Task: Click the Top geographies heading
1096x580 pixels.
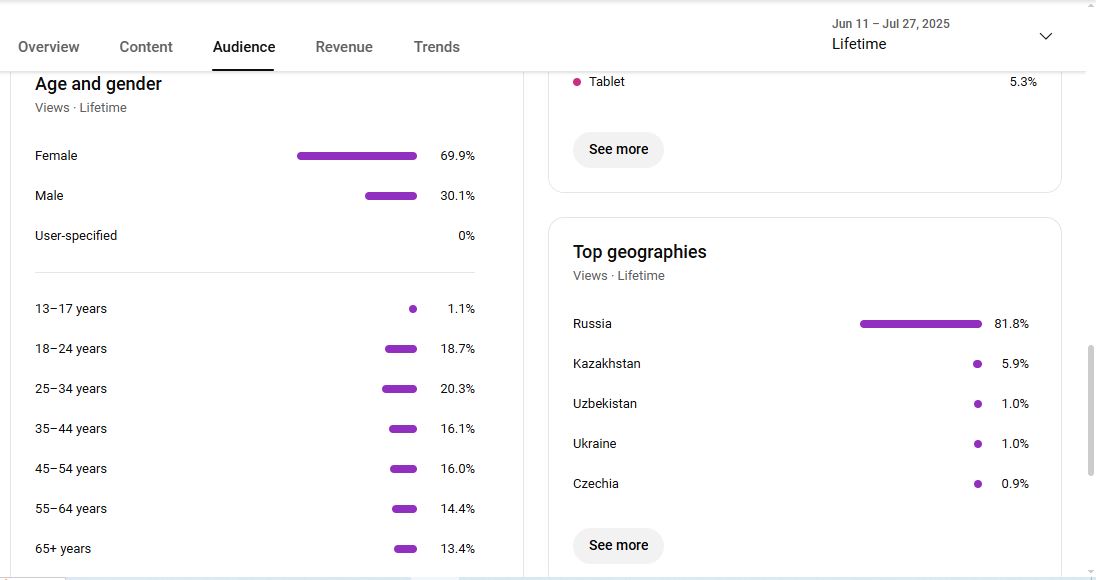Action: coord(640,252)
